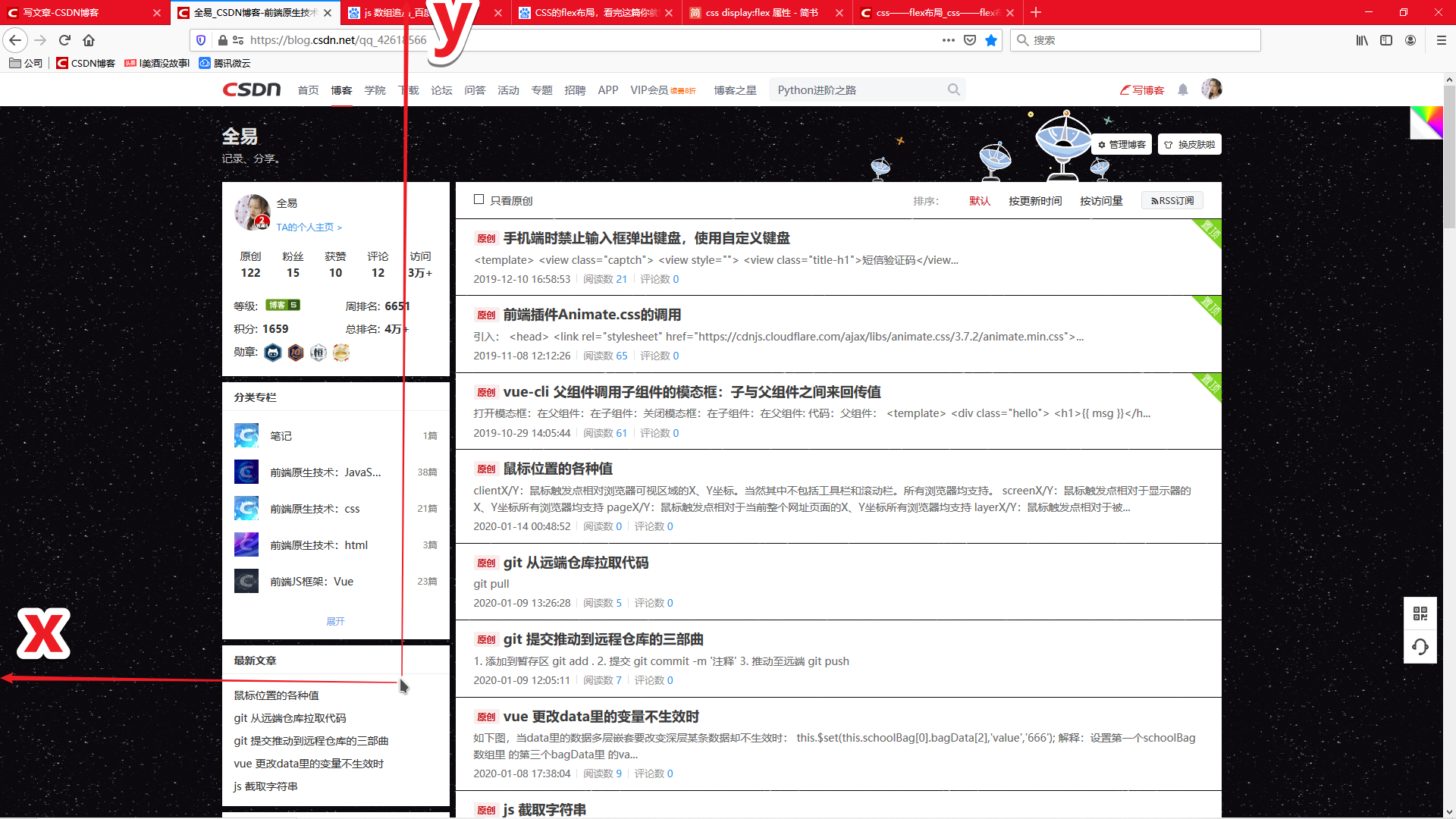Toggle the bookmark star icon

coord(991,40)
